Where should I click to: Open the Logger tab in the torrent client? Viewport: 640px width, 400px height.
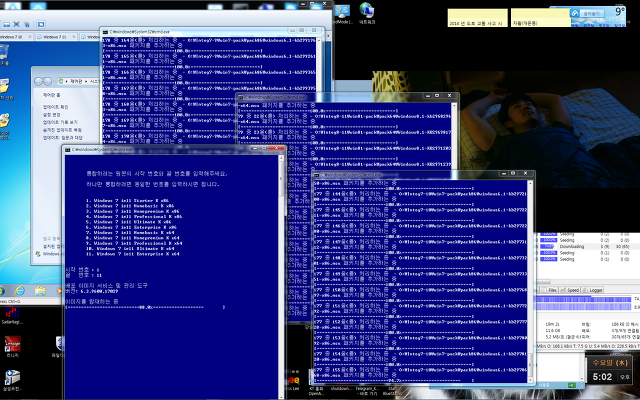coord(593,290)
